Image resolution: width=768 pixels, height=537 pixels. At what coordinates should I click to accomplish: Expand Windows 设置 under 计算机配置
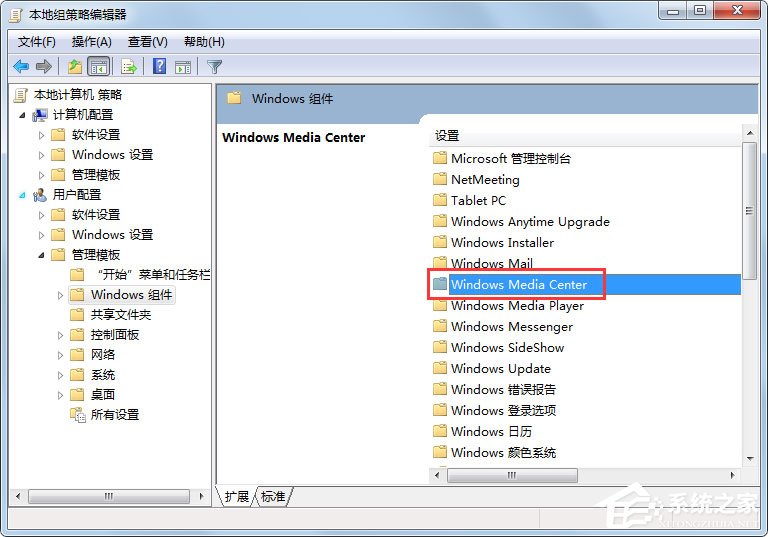pyautogui.click(x=42, y=155)
